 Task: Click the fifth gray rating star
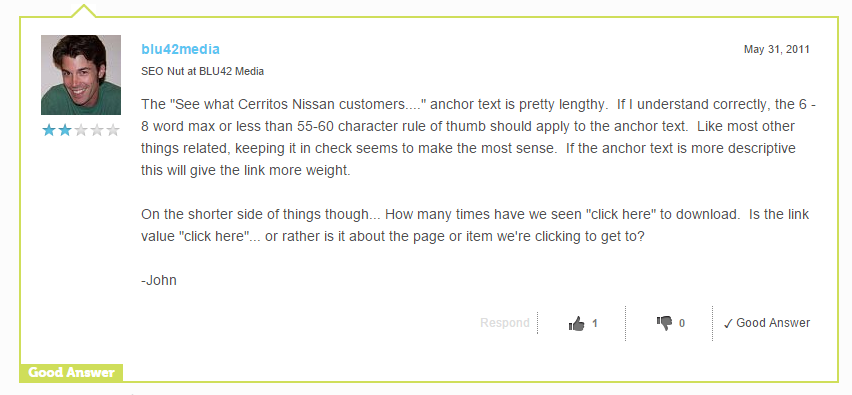[113, 130]
